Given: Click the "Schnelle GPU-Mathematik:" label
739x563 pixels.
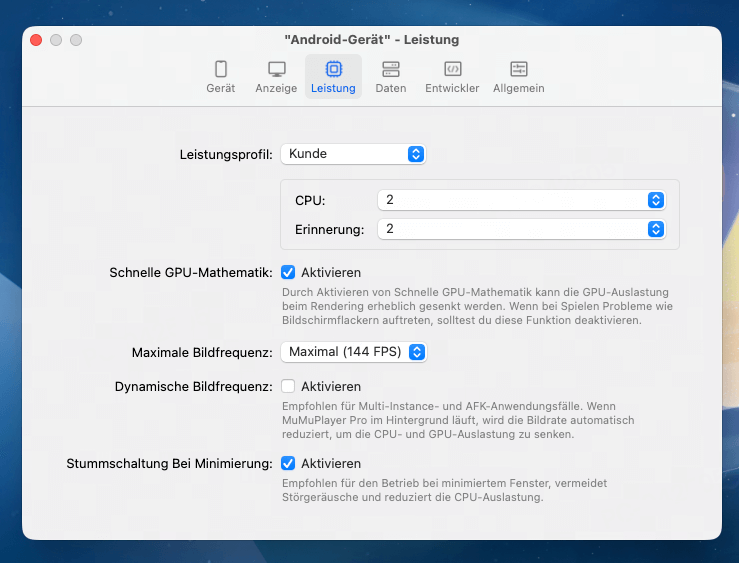Looking at the screenshot, I should pyautogui.click(x=191, y=273).
